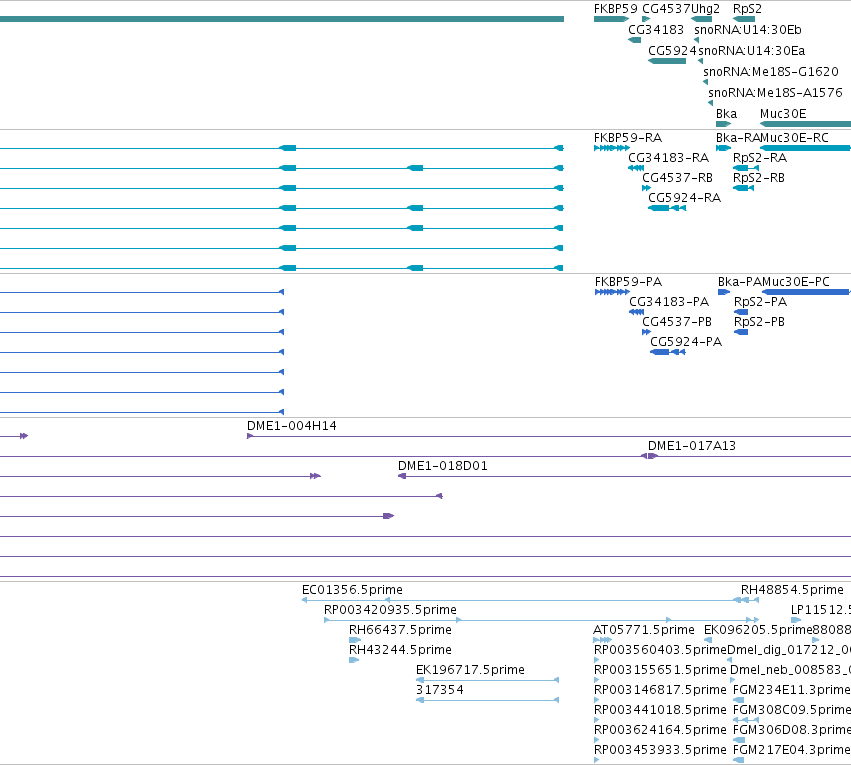Image resolution: width=851 pixels, height=765 pixels.
Task: Click the Bka-RA transcript label
Action: (738, 138)
